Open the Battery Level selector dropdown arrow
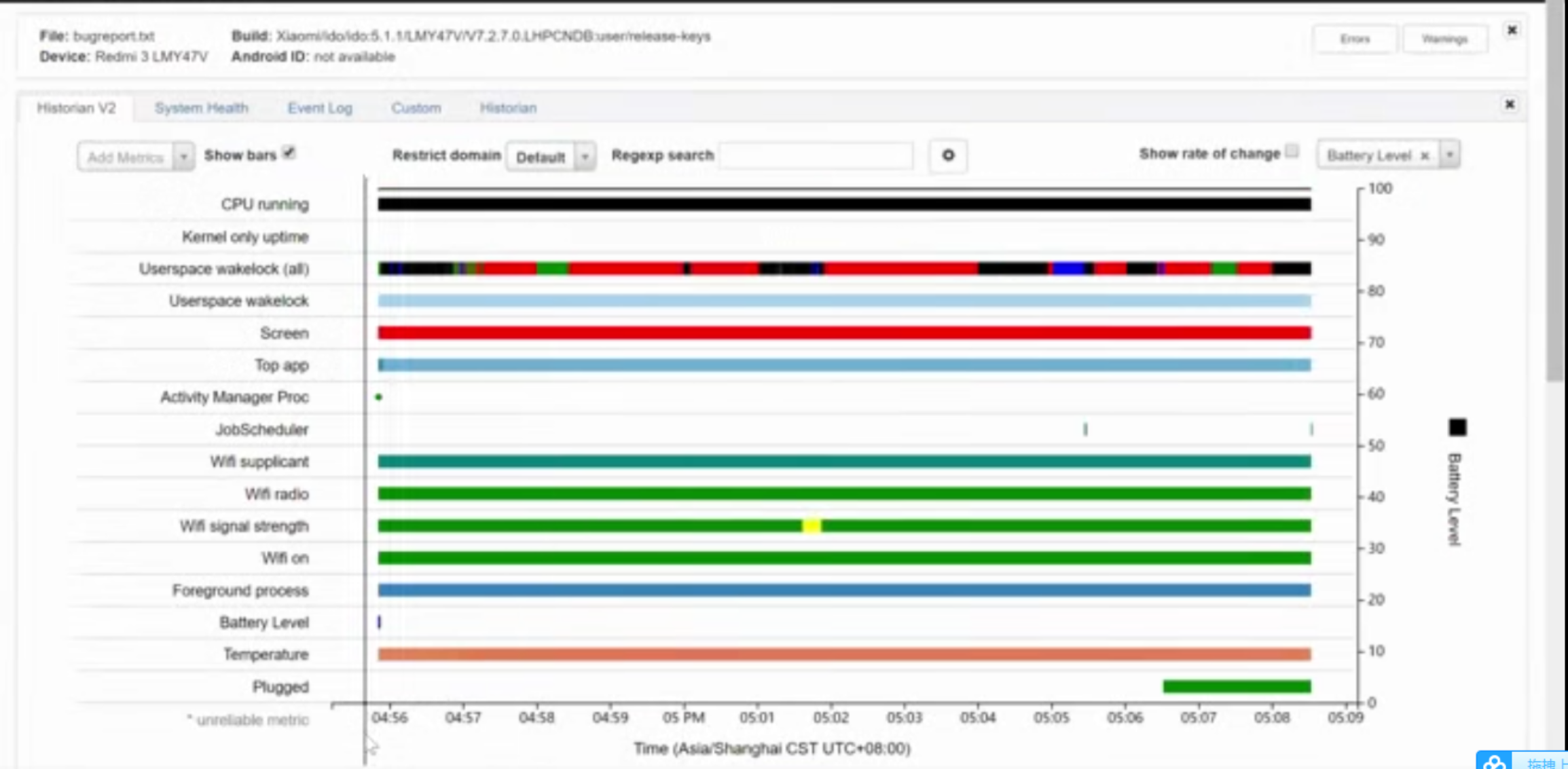The width and height of the screenshot is (1568, 769). pyautogui.click(x=1449, y=155)
